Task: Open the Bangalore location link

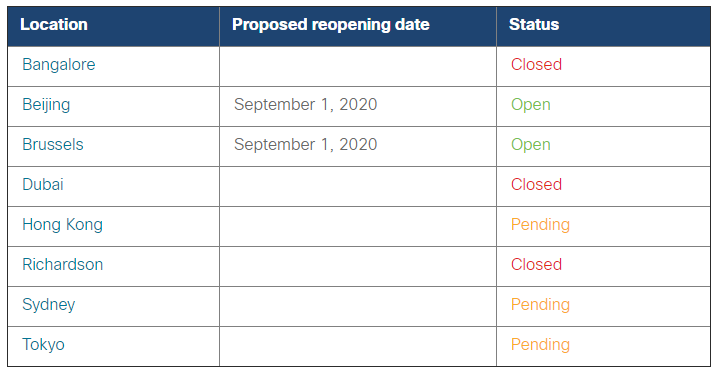Action: (58, 65)
